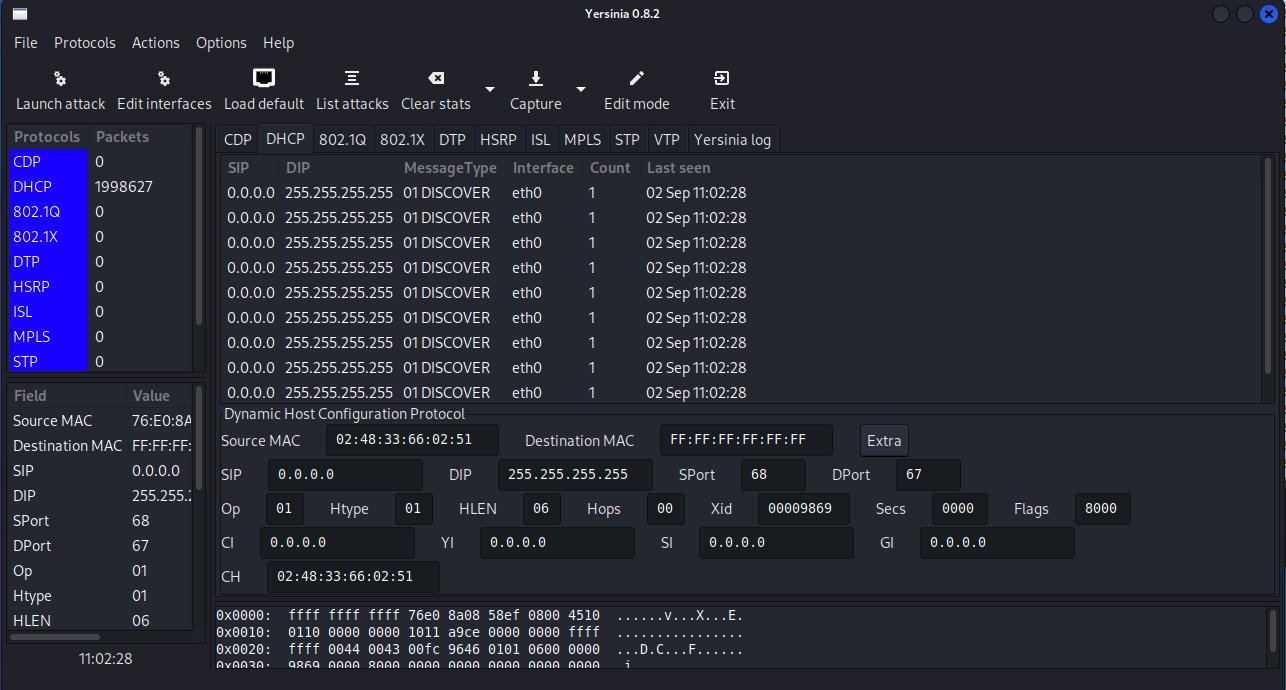Select HSRP row in Protocols list
The height and width of the screenshot is (690, 1286).
tap(98, 286)
